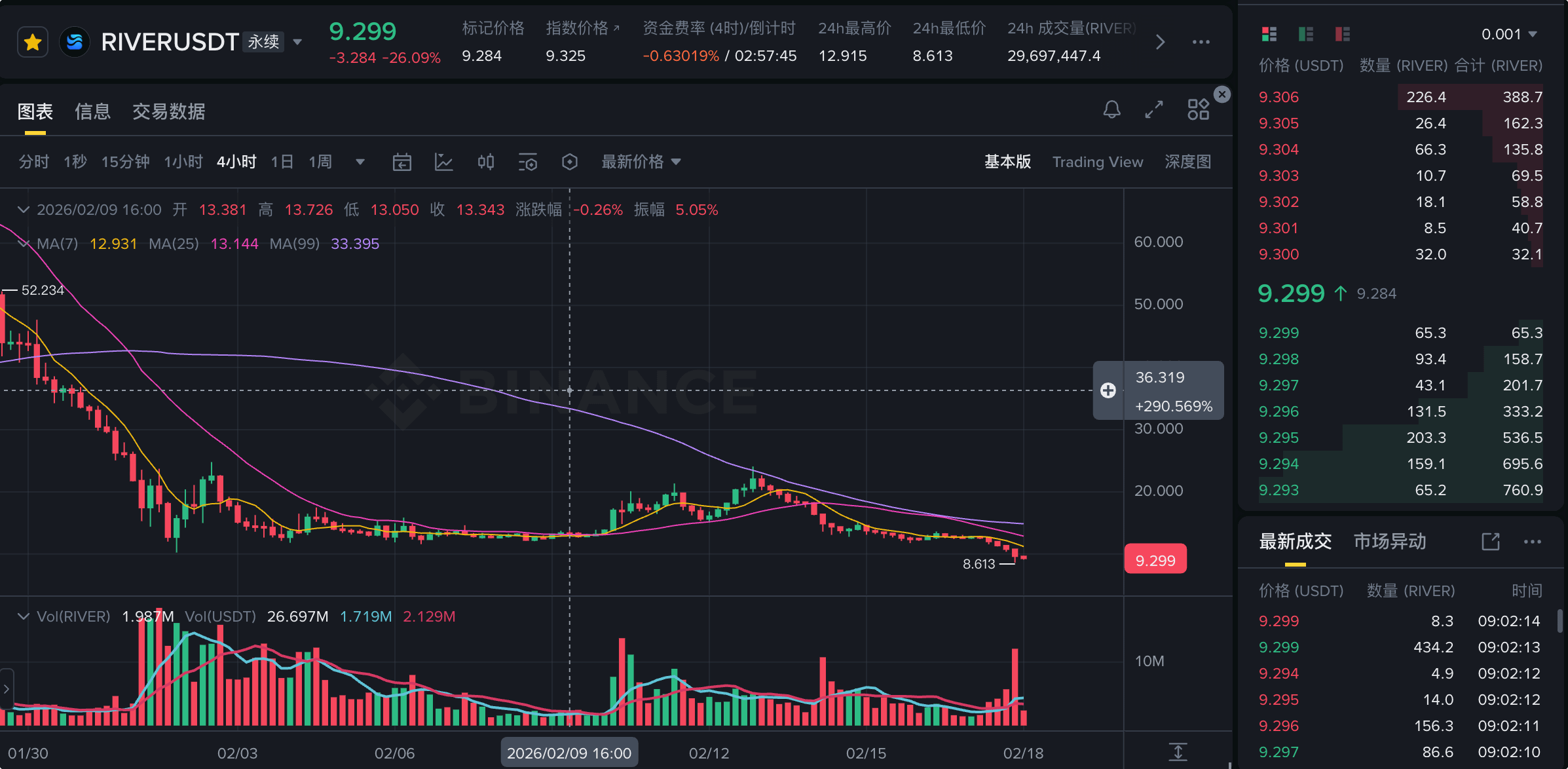Image resolution: width=1568 pixels, height=769 pixels.
Task: Open the price alert bell icon
Action: click(x=1111, y=109)
